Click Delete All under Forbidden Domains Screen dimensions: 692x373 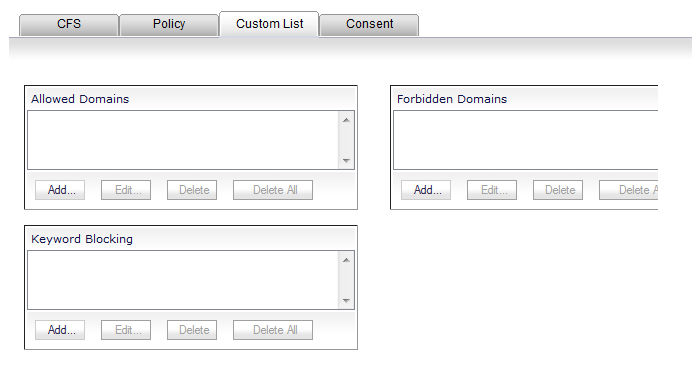[x=628, y=190]
